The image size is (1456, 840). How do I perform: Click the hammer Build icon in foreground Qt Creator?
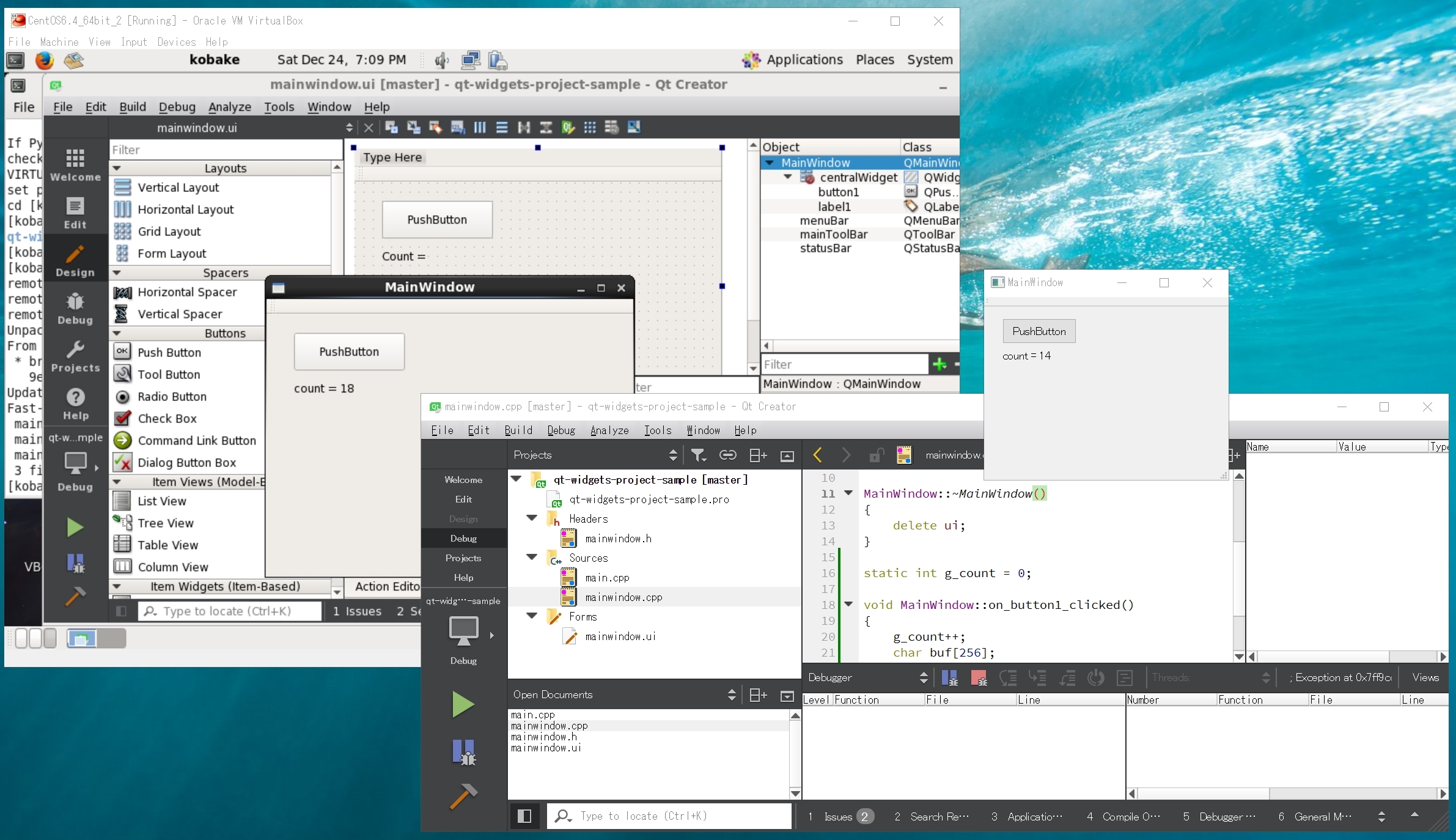click(463, 797)
